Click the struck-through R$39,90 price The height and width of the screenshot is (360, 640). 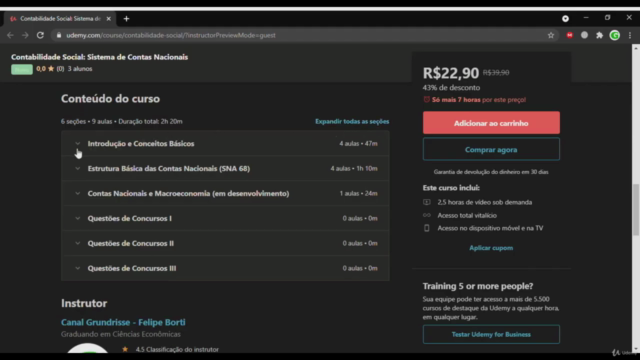[x=496, y=73]
